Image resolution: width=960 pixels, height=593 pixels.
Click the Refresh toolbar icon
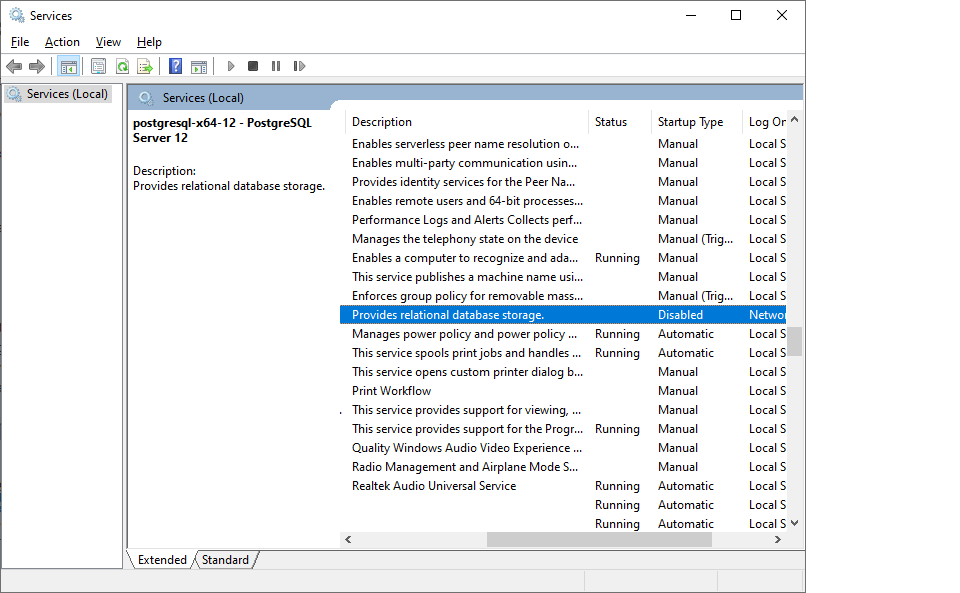click(122, 67)
